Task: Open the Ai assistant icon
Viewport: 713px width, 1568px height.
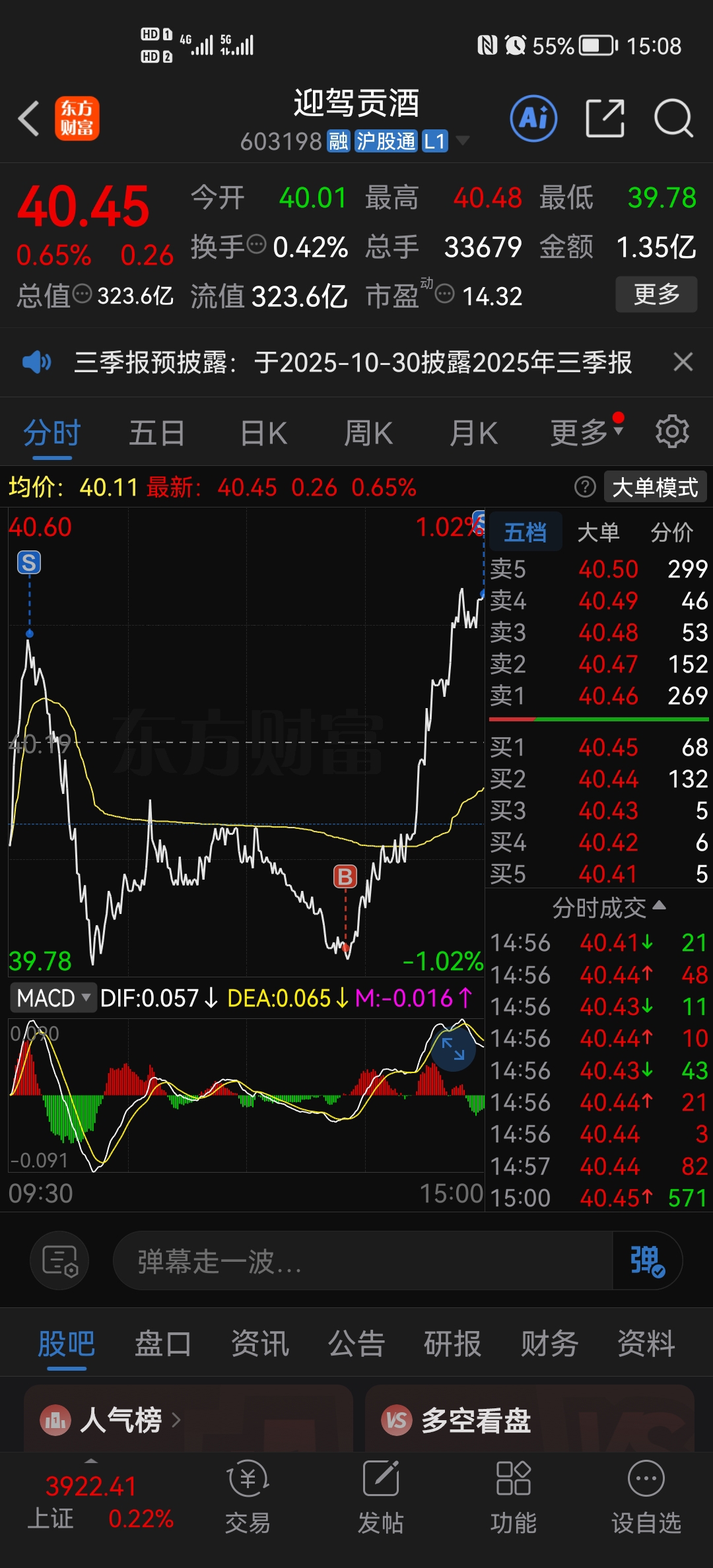Action: pyautogui.click(x=533, y=119)
